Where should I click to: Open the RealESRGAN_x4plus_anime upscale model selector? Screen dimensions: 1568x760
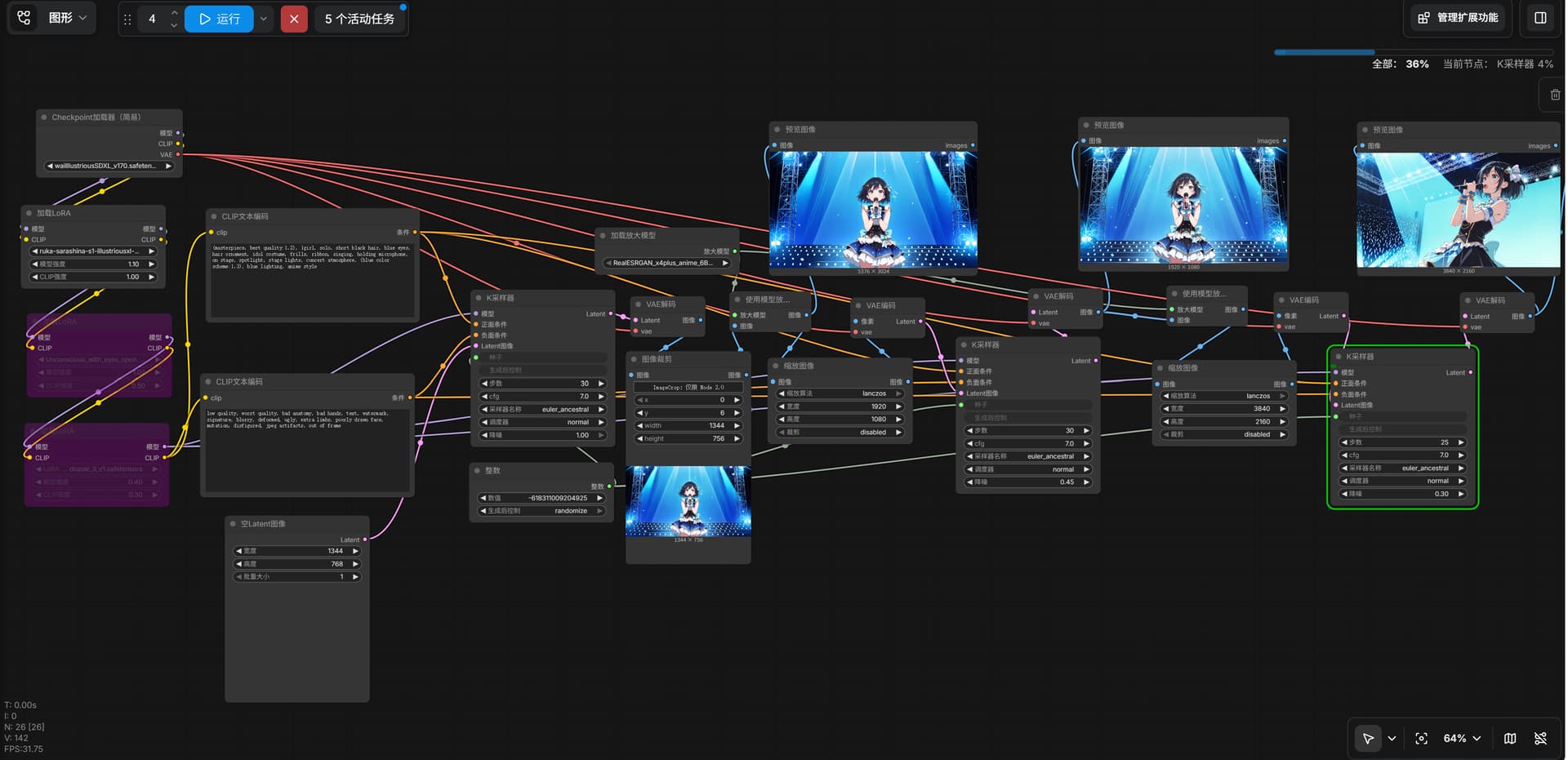click(666, 263)
